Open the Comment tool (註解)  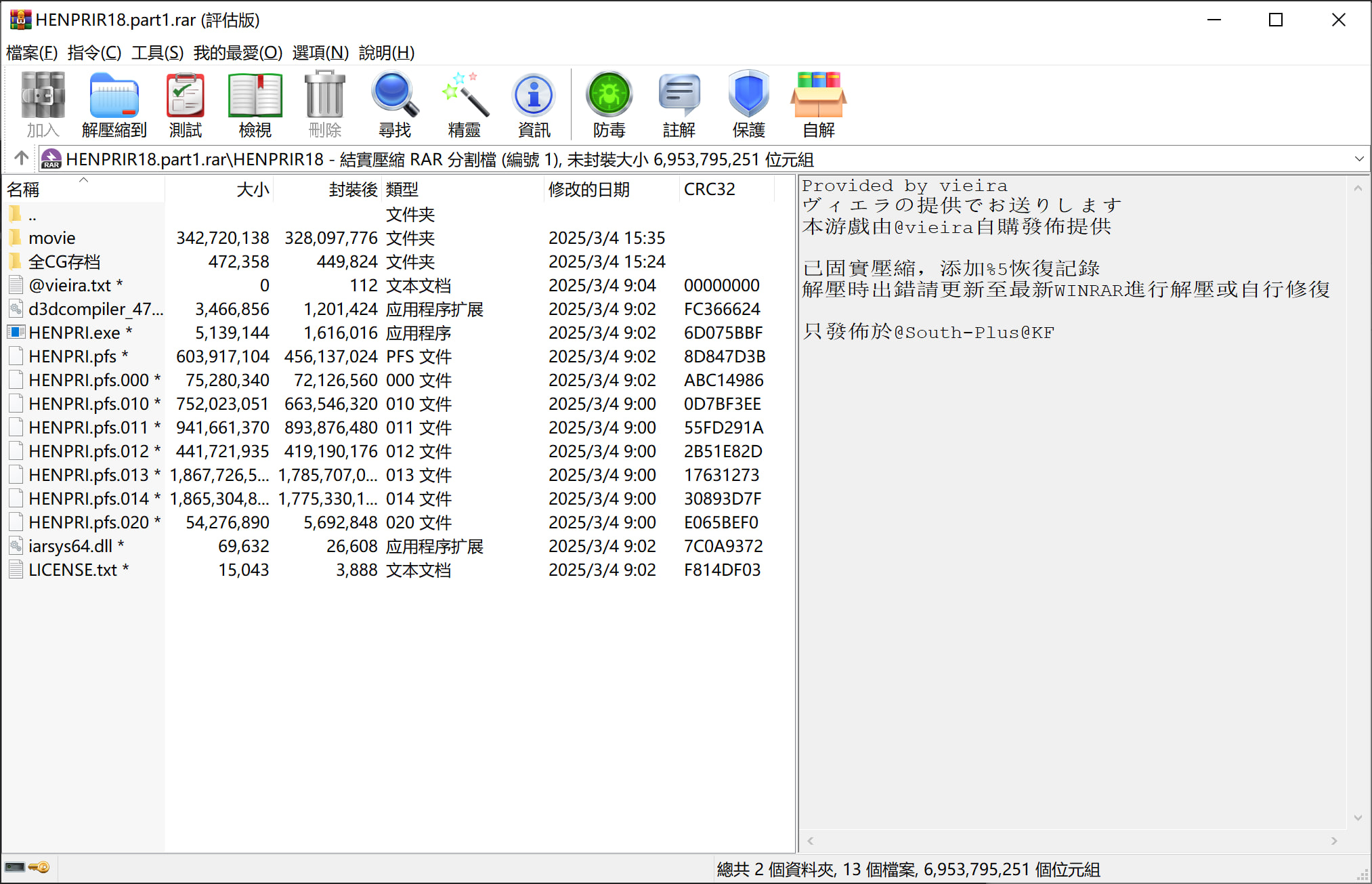pyautogui.click(x=679, y=105)
